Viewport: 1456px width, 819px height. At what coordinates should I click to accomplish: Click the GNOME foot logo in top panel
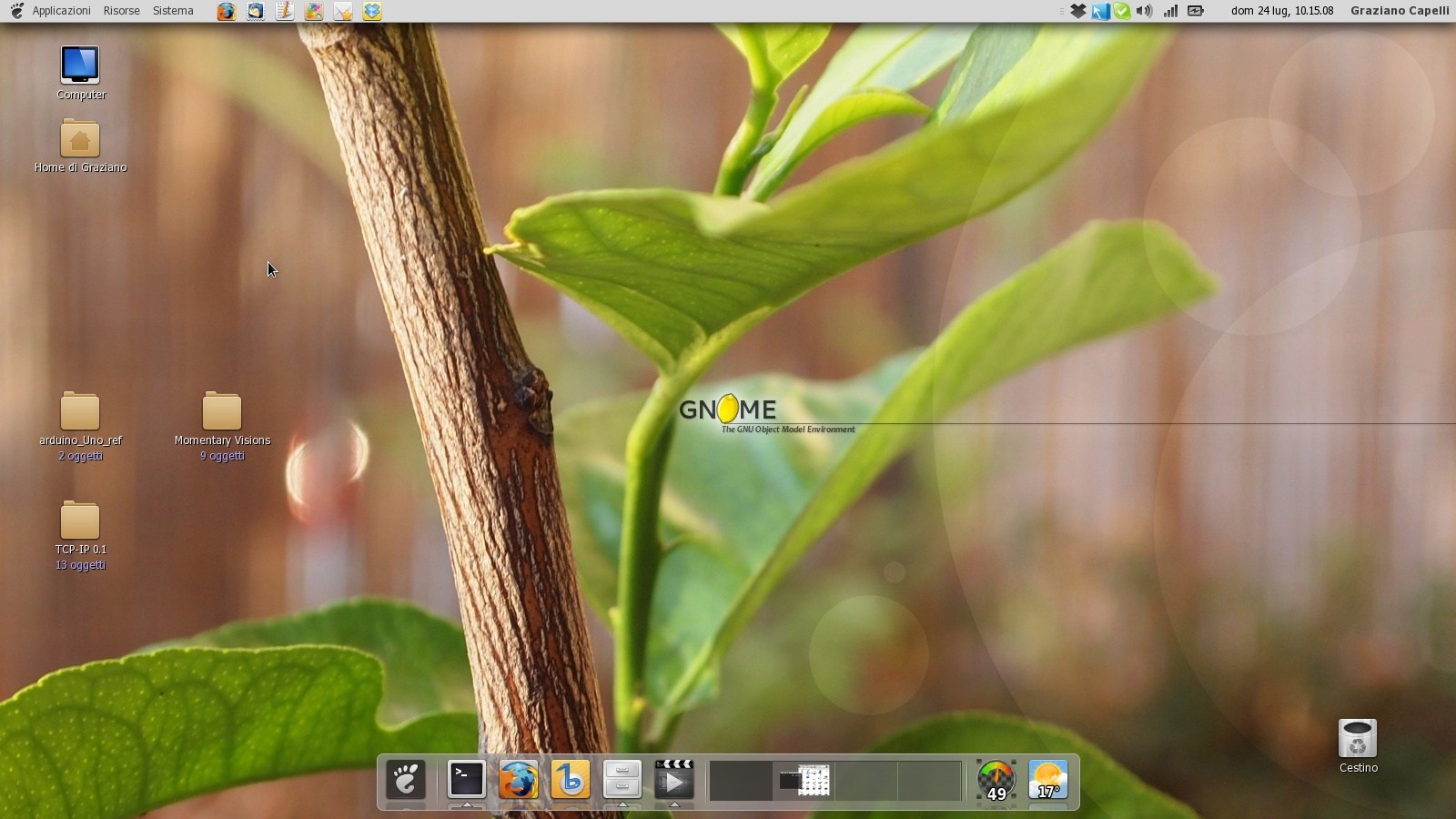pyautogui.click(x=16, y=11)
